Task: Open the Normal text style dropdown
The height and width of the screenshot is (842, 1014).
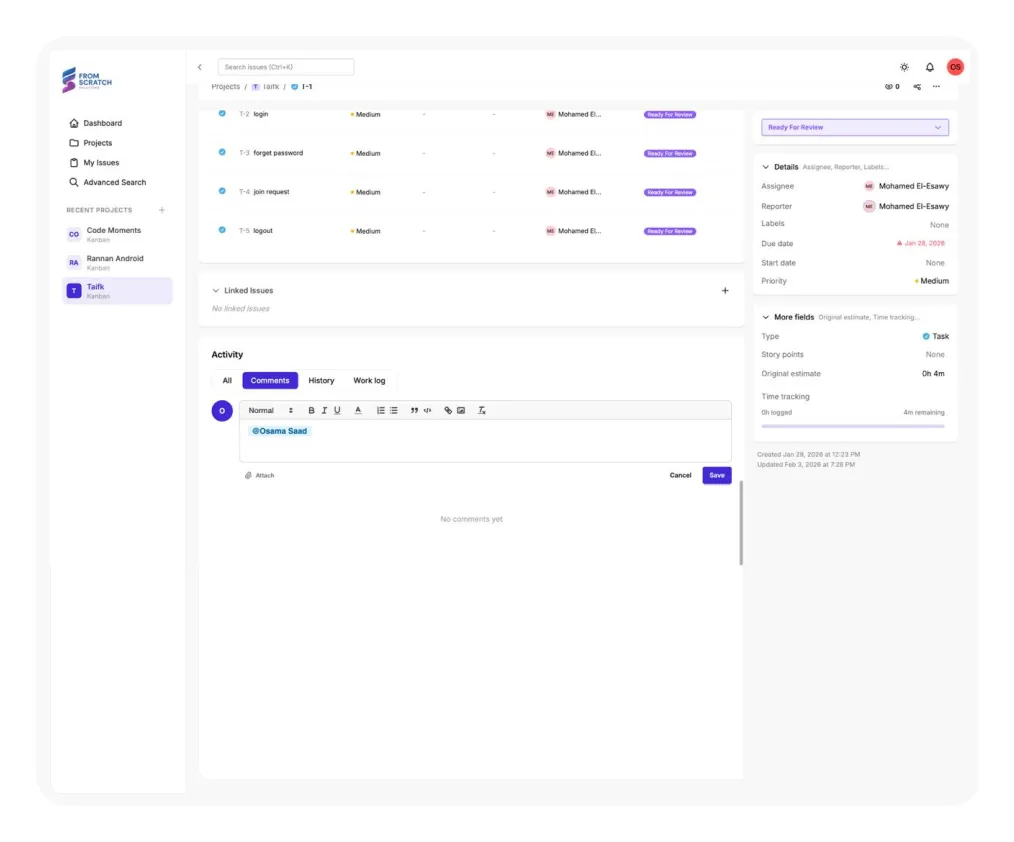Action: click(x=270, y=411)
